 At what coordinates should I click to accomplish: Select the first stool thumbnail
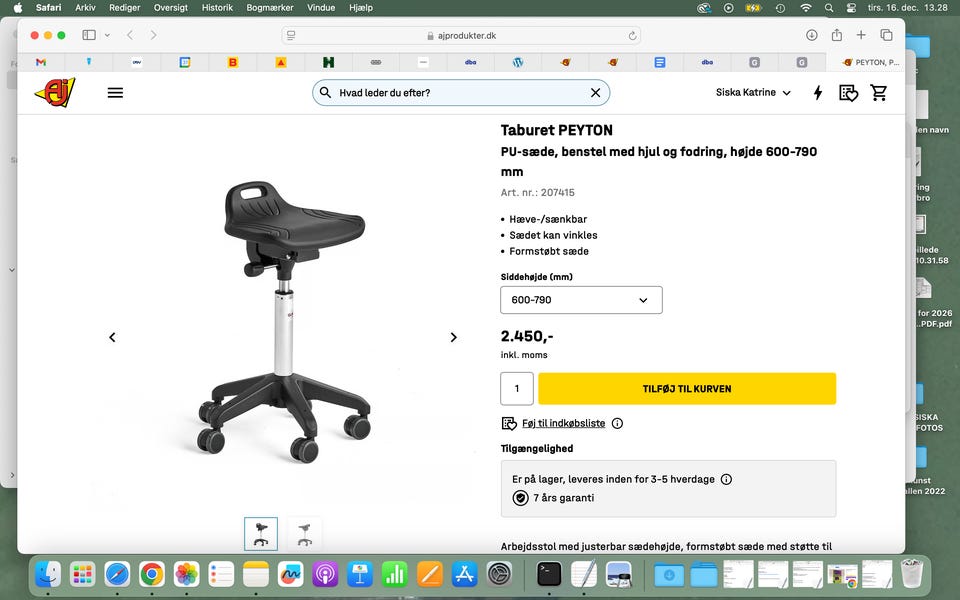[261, 534]
